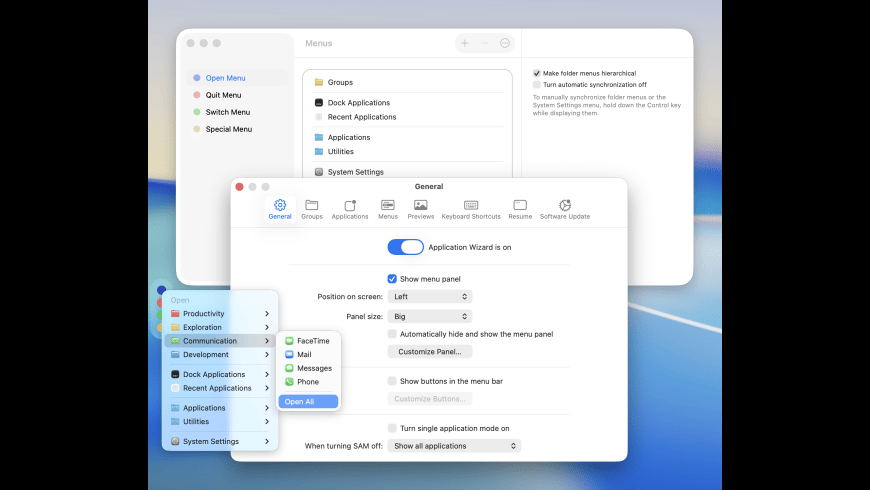Select Groups row in the Menus list
Viewport: 870px width, 490px height.
click(x=407, y=82)
